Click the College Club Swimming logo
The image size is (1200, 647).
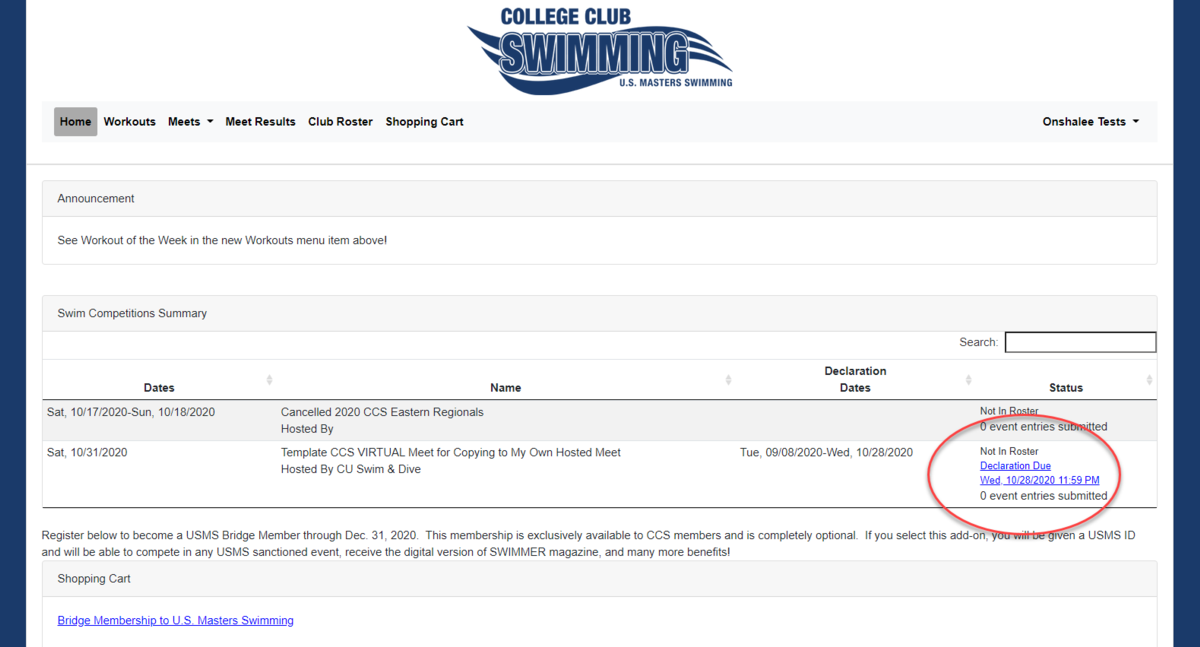click(600, 49)
